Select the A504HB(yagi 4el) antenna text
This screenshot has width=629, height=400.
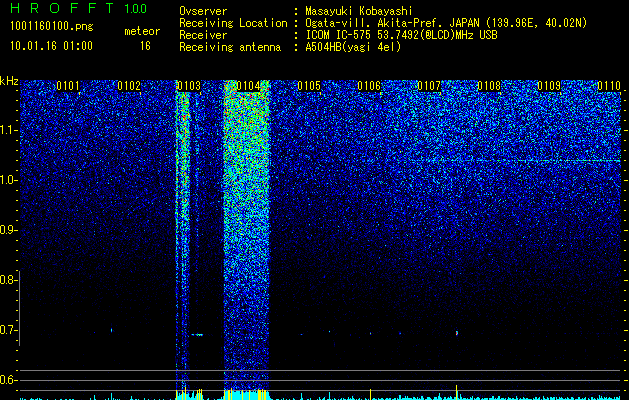point(353,47)
